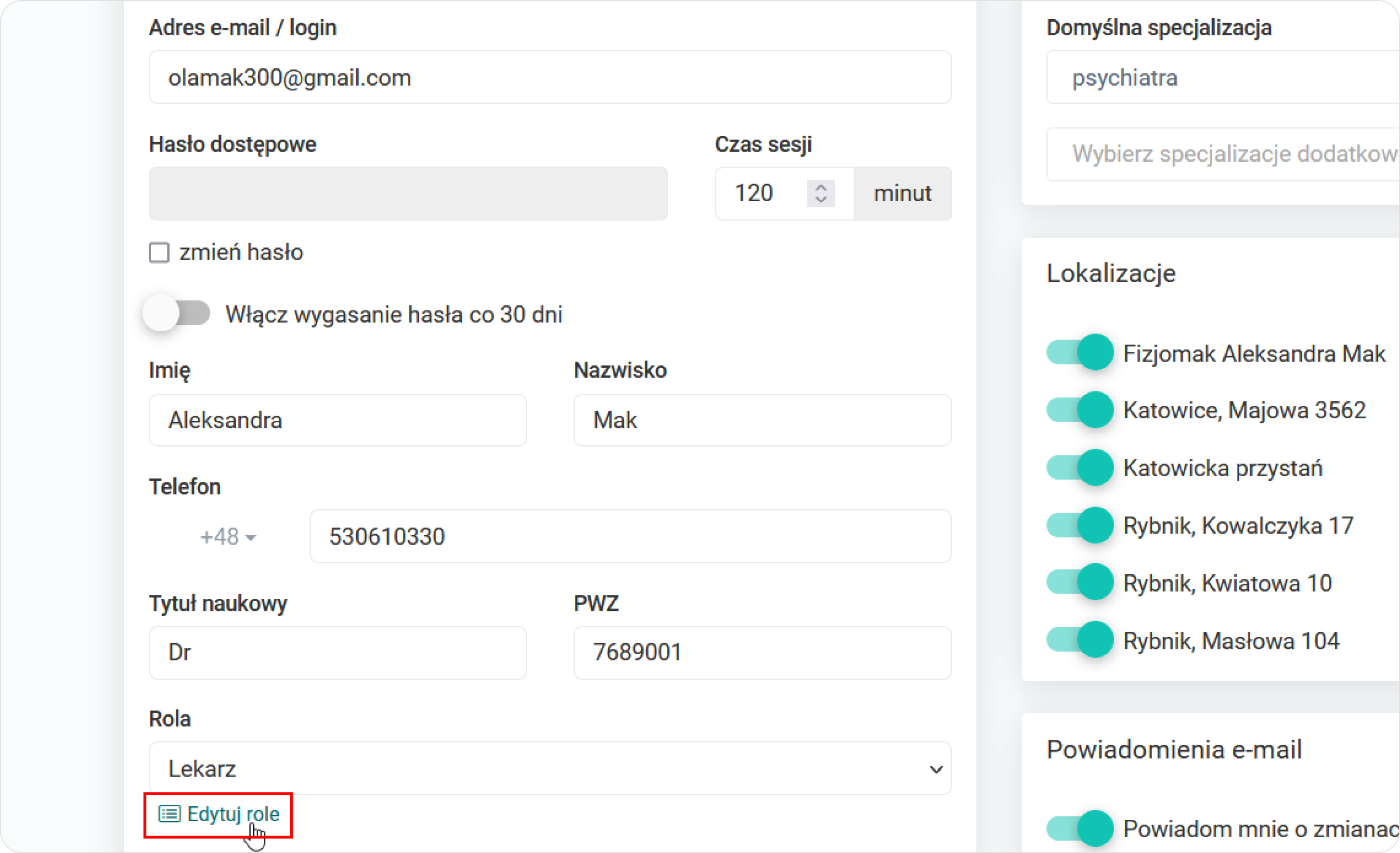Viewport: 1400px width, 853px height.
Task: Click the Lokalizacje heading
Action: click(1111, 273)
